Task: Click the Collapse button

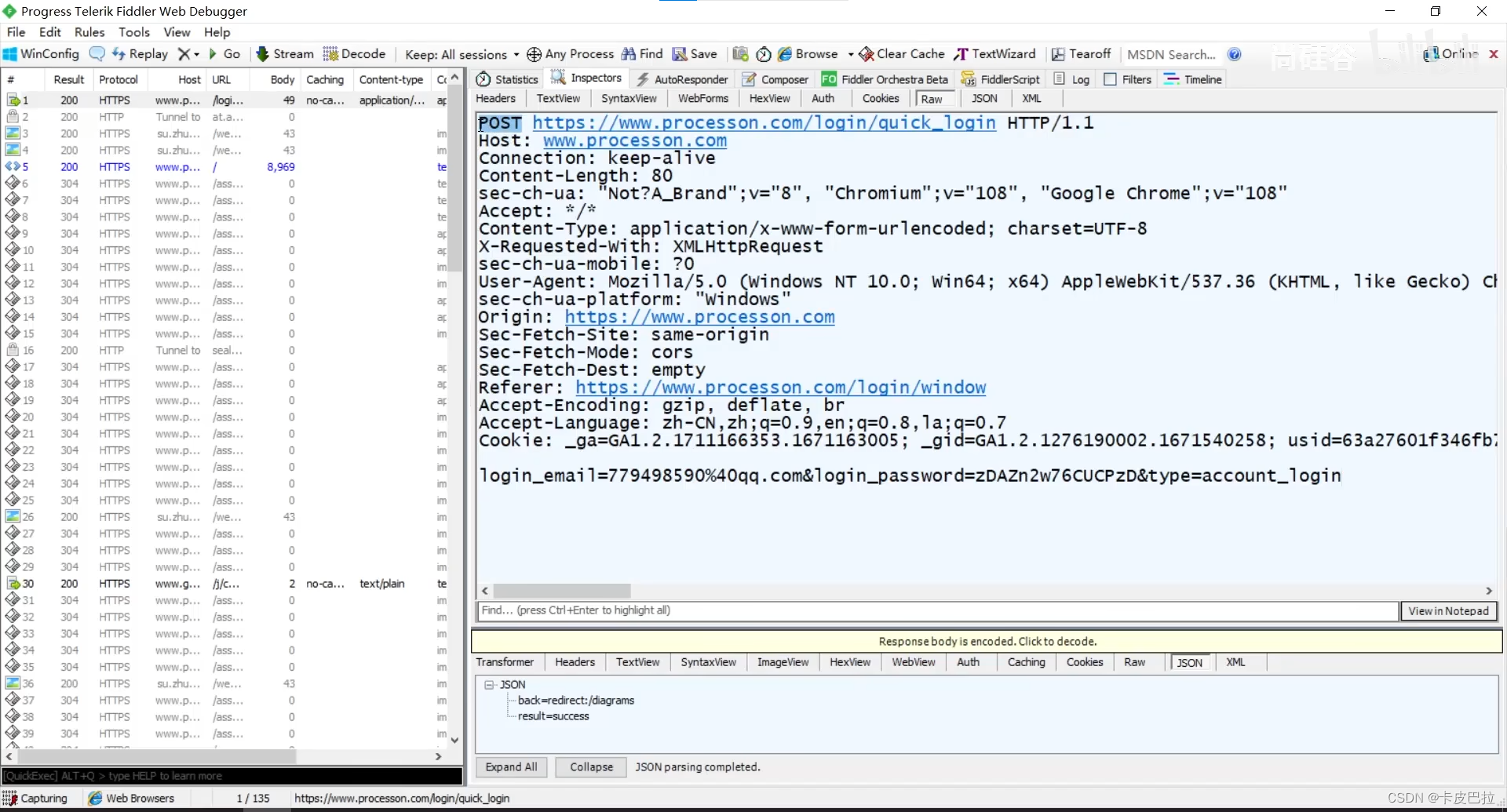Action: [591, 767]
